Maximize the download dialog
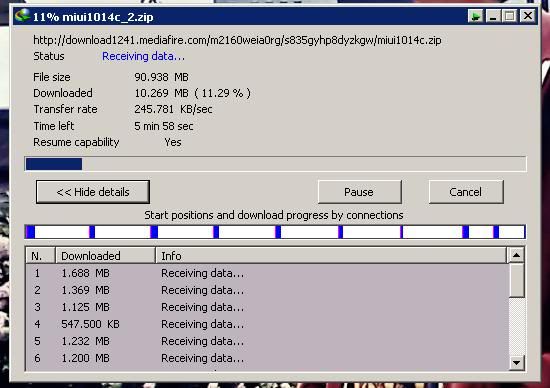The height and width of the screenshot is (388, 550). [510, 16]
